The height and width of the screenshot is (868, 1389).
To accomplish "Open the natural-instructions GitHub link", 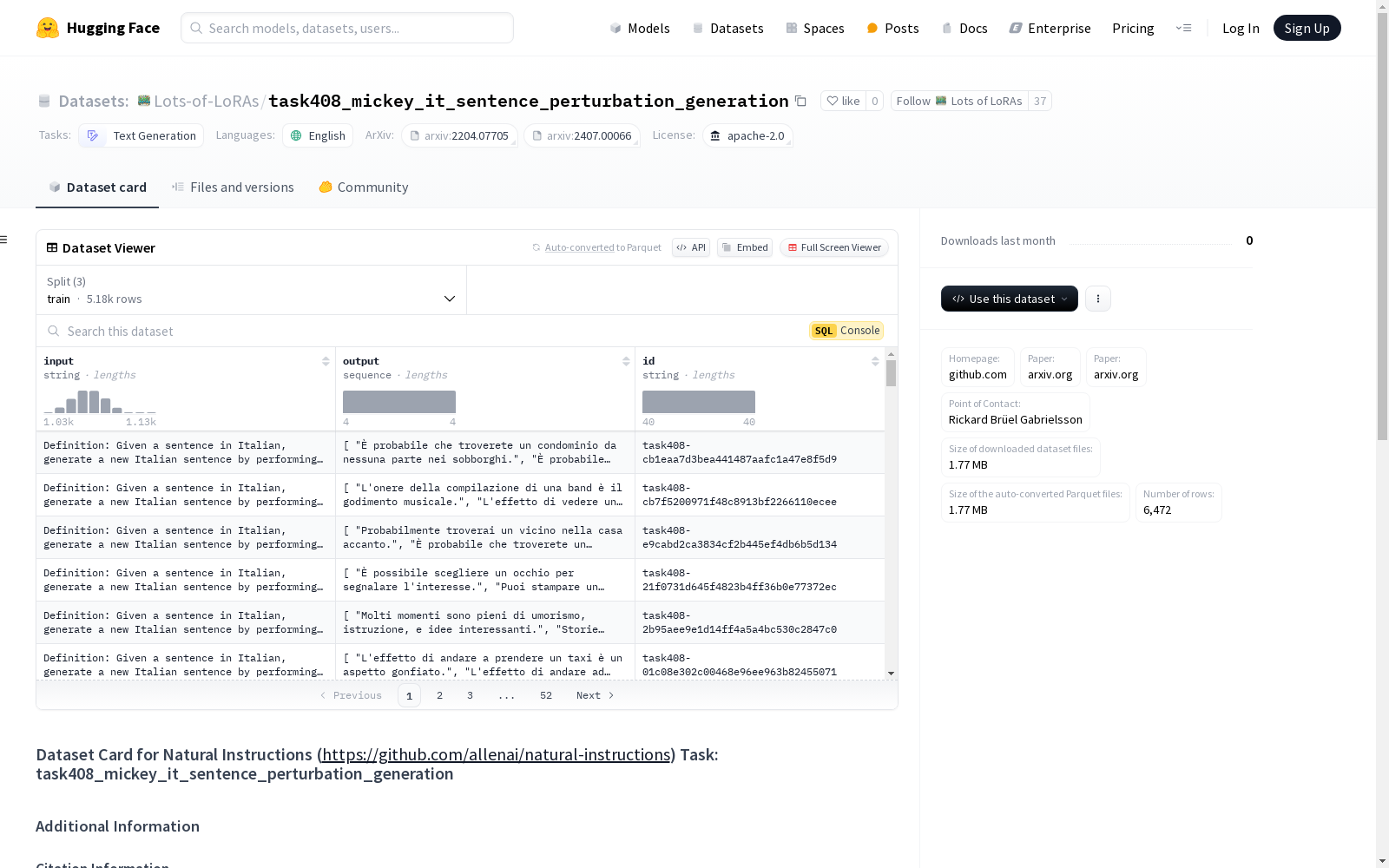I will [497, 754].
